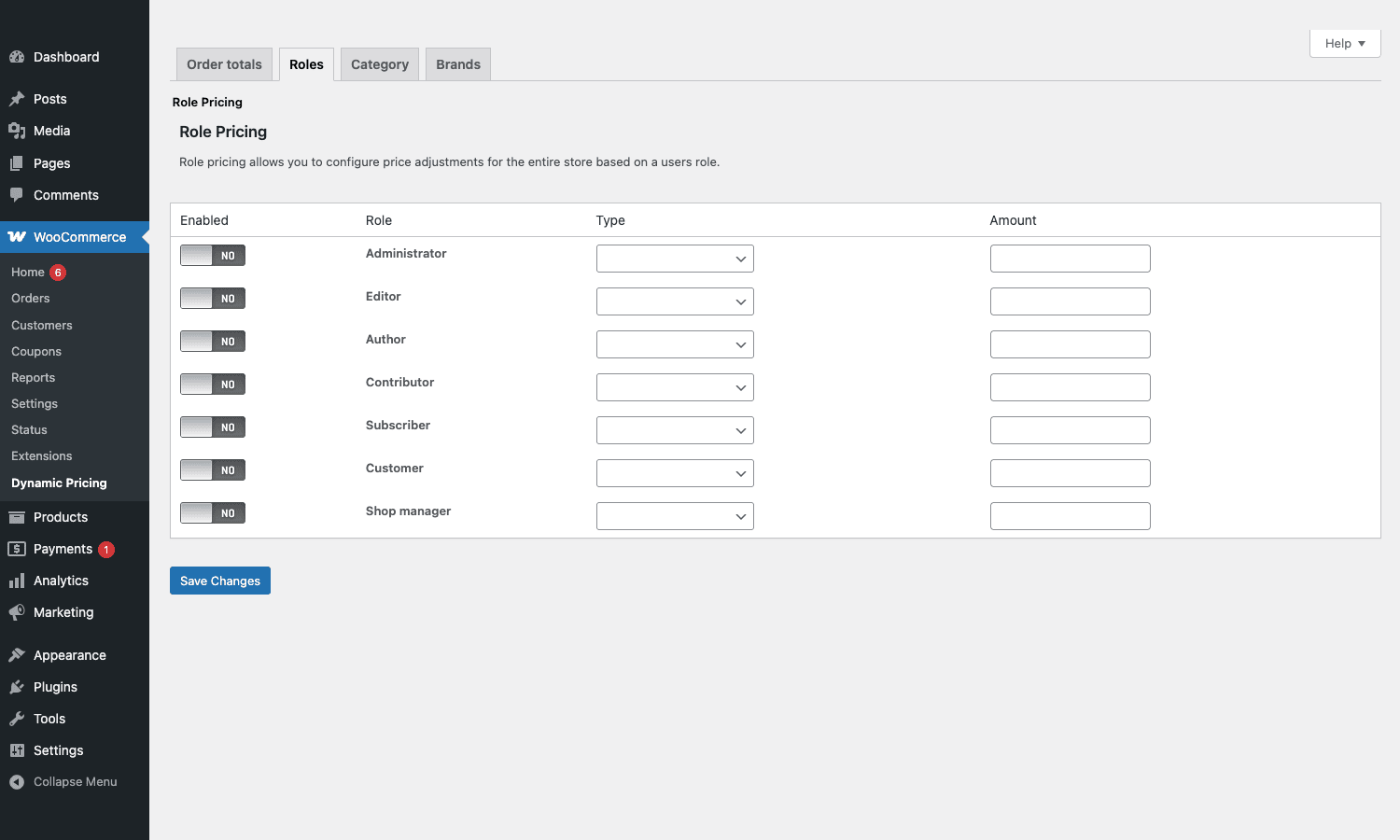Click the Administrator Amount field
Image resolution: width=1400 pixels, height=840 pixels.
[1071, 259]
